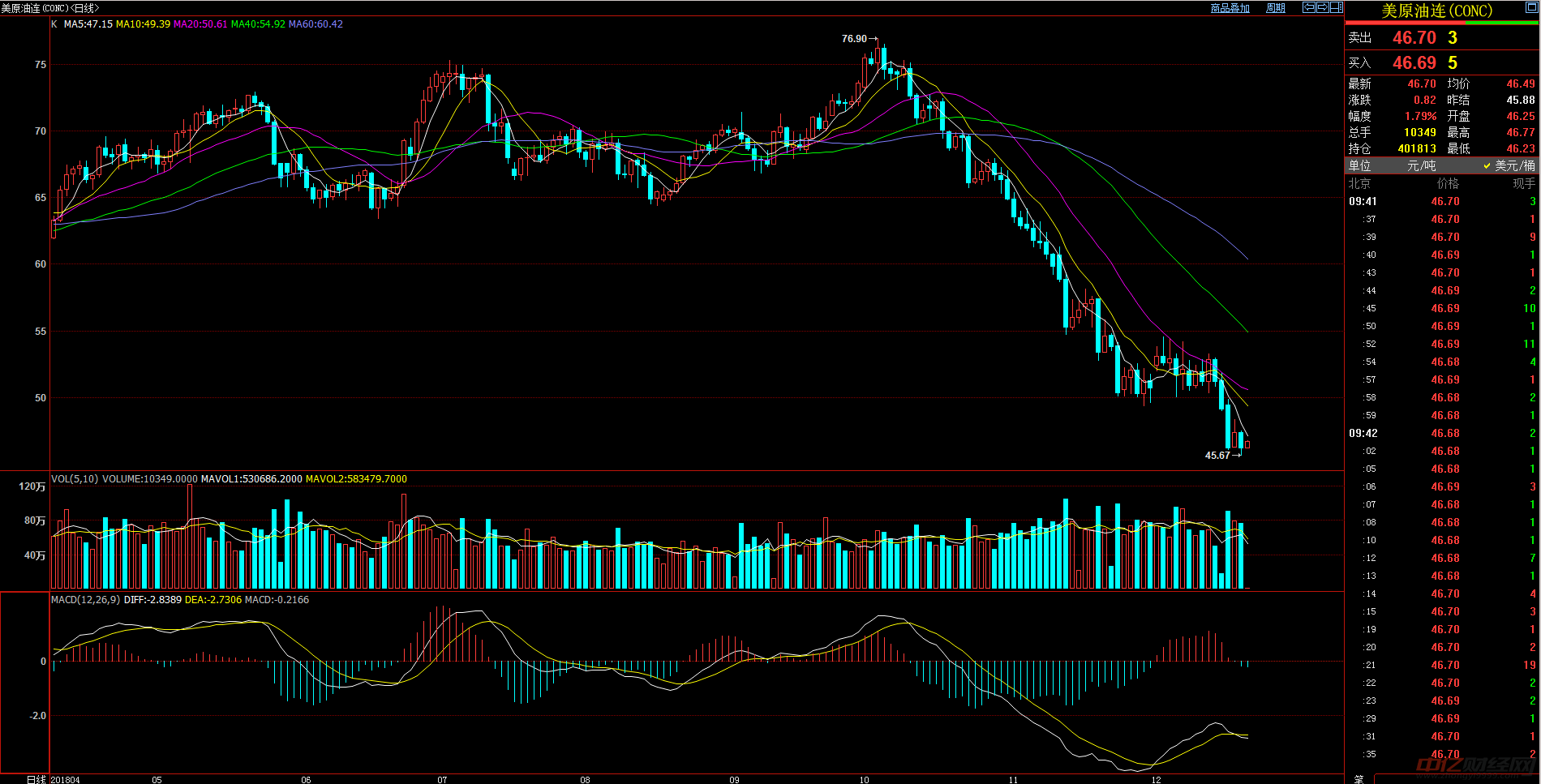Click the MA5 moving average legend
The height and width of the screenshot is (784, 1541).
click(x=88, y=24)
